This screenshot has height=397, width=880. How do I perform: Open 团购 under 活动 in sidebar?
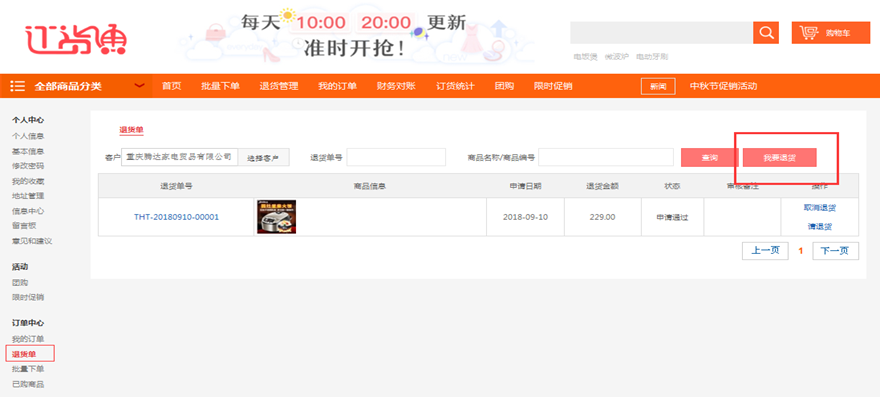[x=20, y=282]
